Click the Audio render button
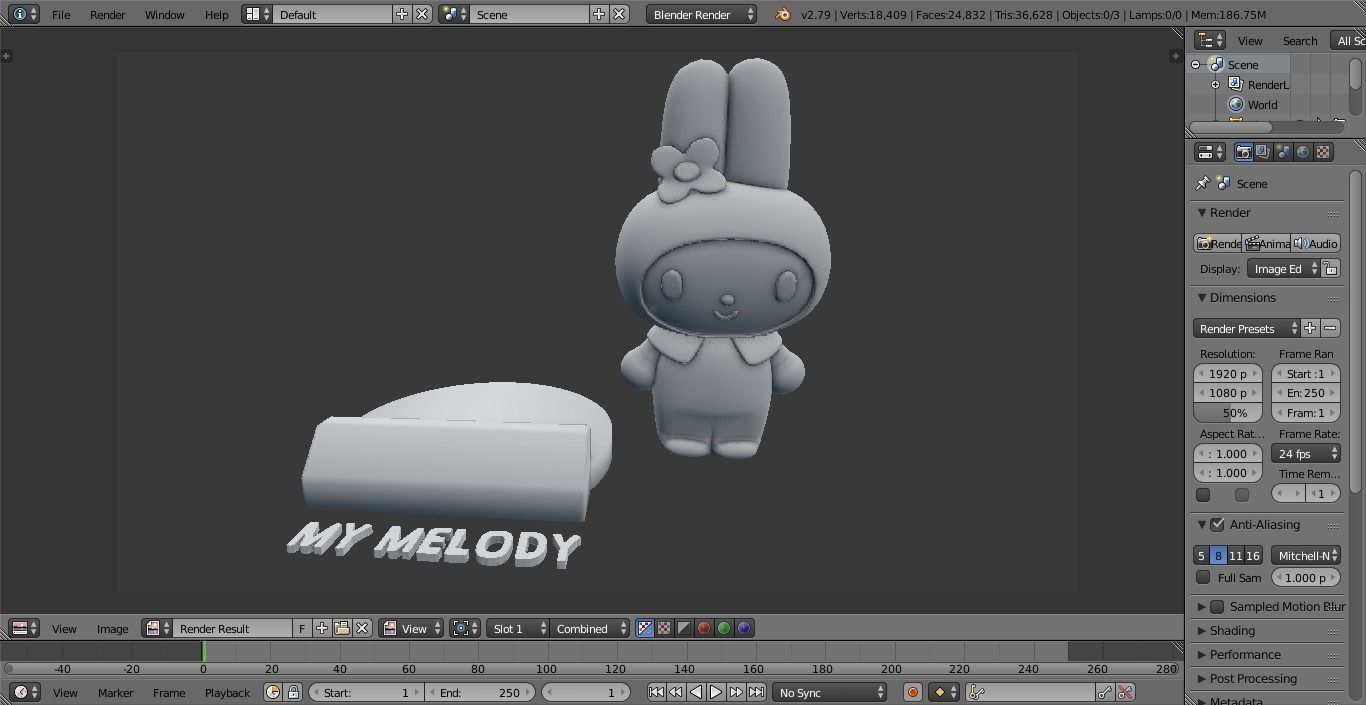 1317,243
